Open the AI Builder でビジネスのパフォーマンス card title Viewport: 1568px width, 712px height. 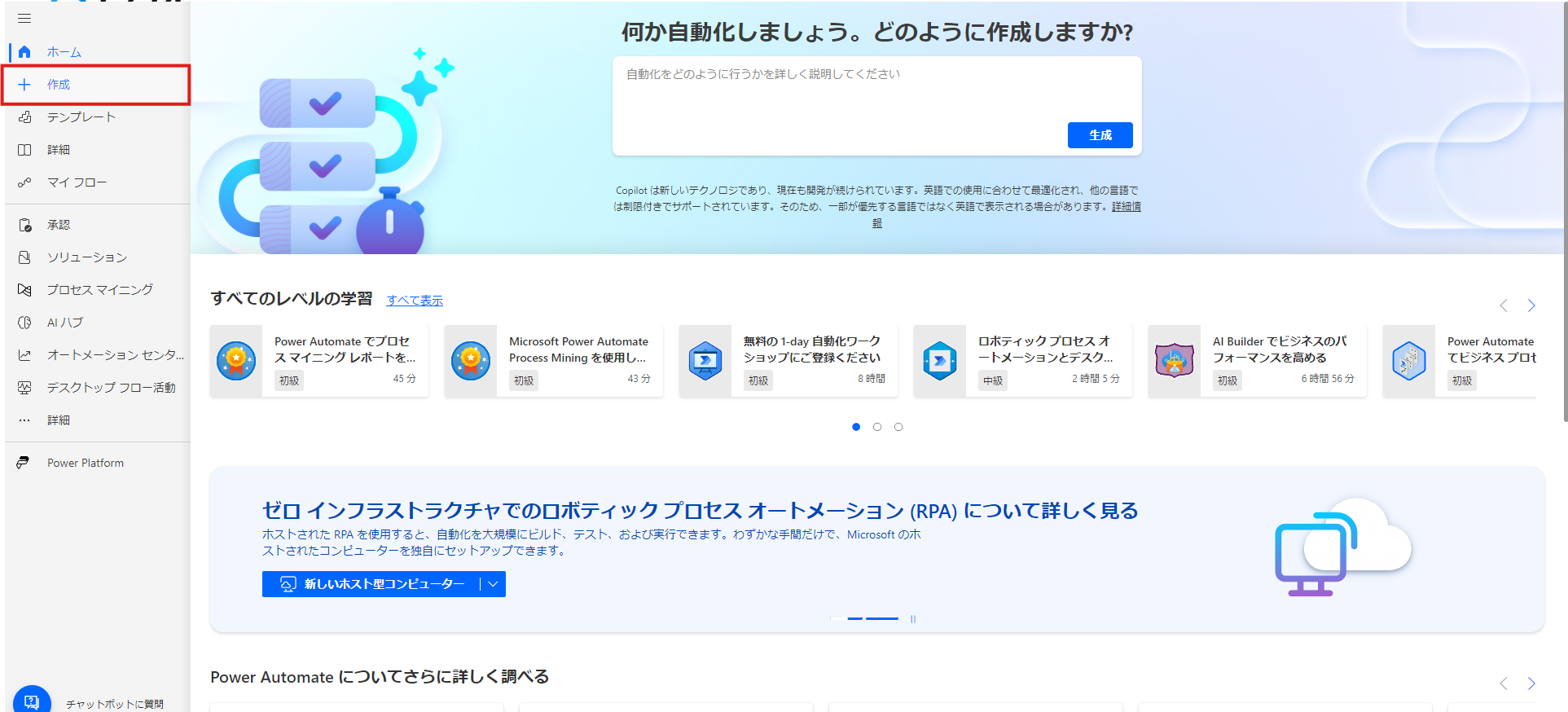1280,349
